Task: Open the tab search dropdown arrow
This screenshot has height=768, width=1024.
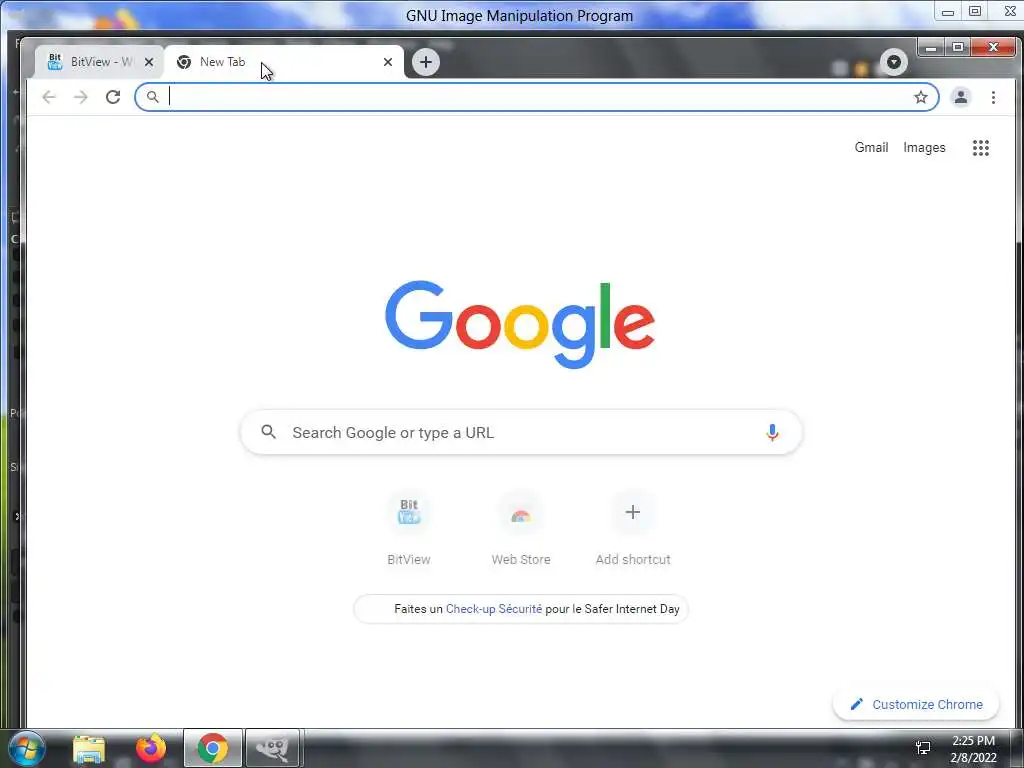Action: click(894, 62)
